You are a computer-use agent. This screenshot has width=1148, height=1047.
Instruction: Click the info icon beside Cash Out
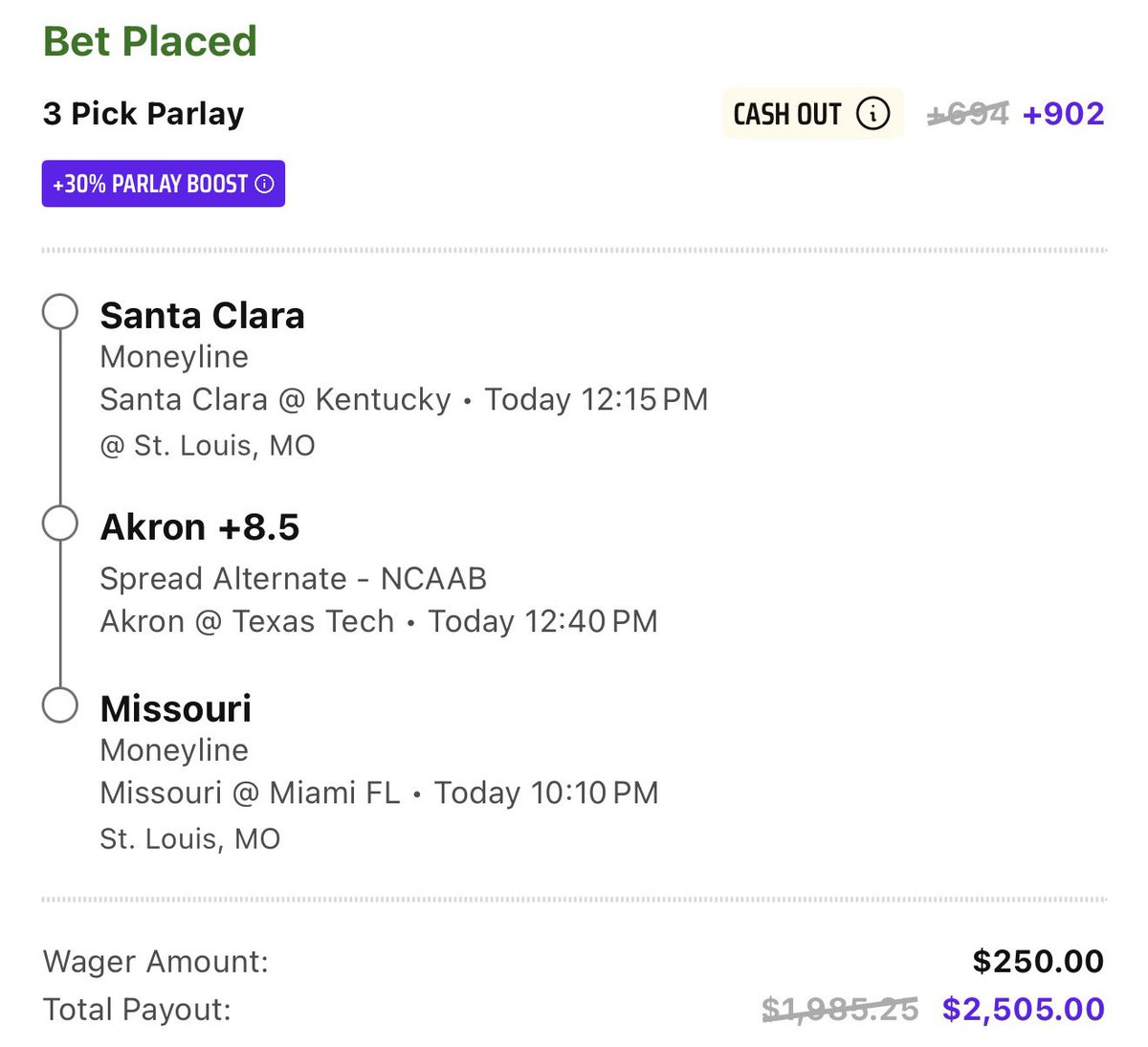[x=872, y=114]
